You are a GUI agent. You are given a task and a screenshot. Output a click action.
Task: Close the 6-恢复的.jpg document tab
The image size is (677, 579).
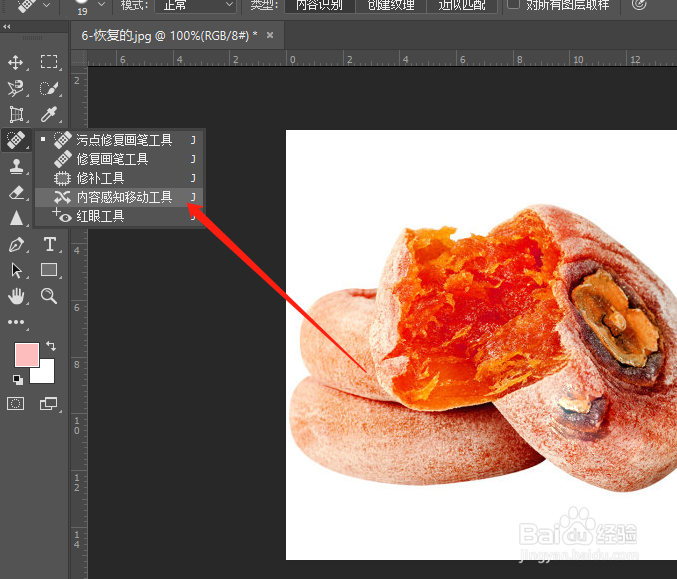pyautogui.click(x=270, y=35)
